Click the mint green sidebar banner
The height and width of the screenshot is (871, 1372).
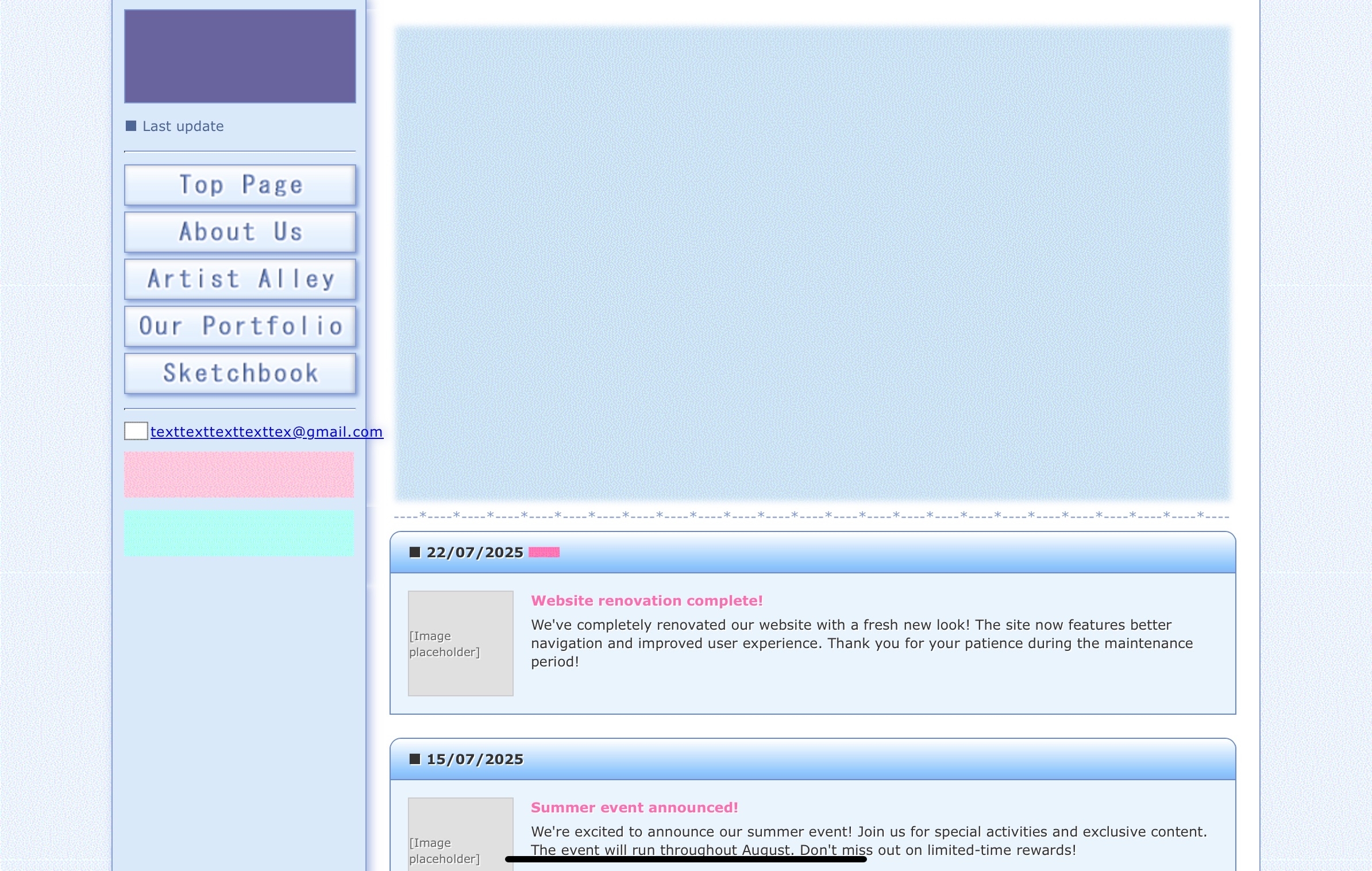pos(239,533)
